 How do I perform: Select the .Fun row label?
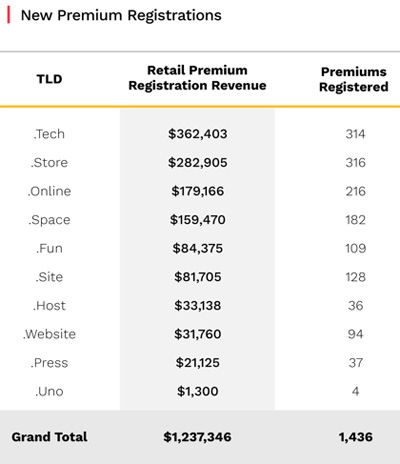pos(49,248)
